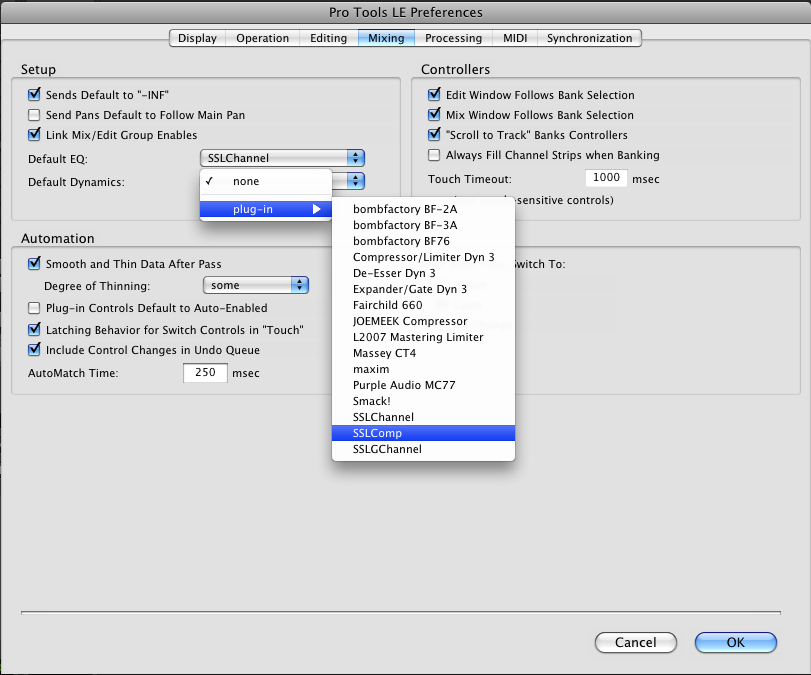This screenshot has width=811, height=675.
Task: Choose maxim from the plug-in list
Action: [x=423, y=369]
